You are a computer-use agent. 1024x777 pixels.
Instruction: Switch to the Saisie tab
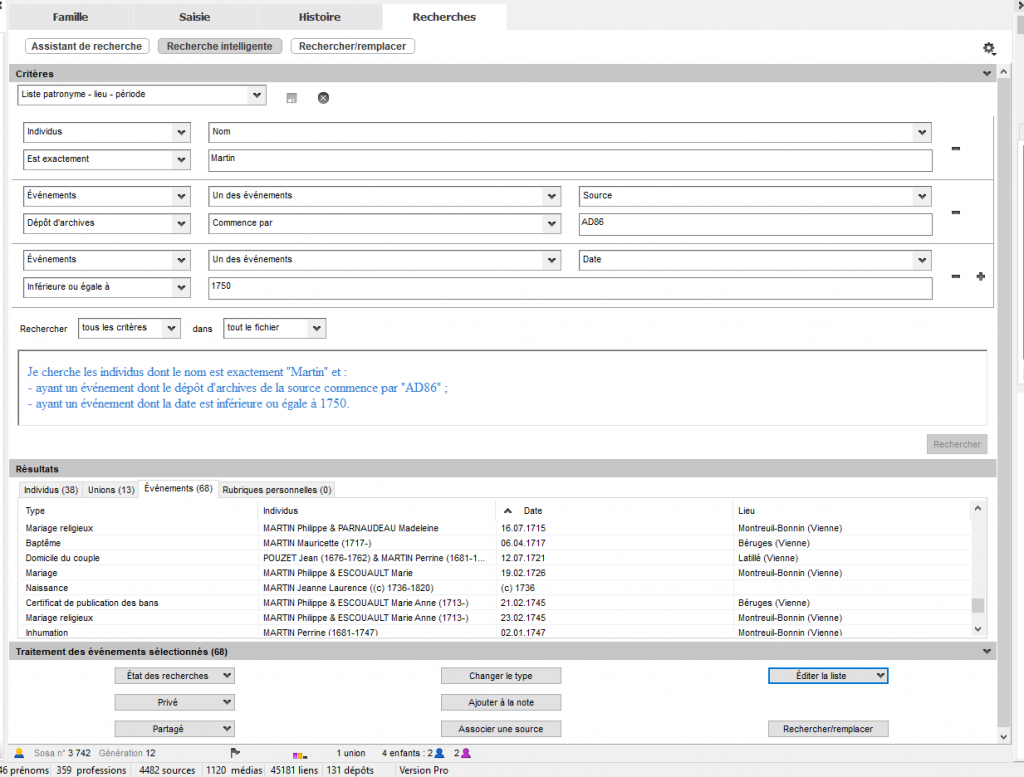pos(195,17)
